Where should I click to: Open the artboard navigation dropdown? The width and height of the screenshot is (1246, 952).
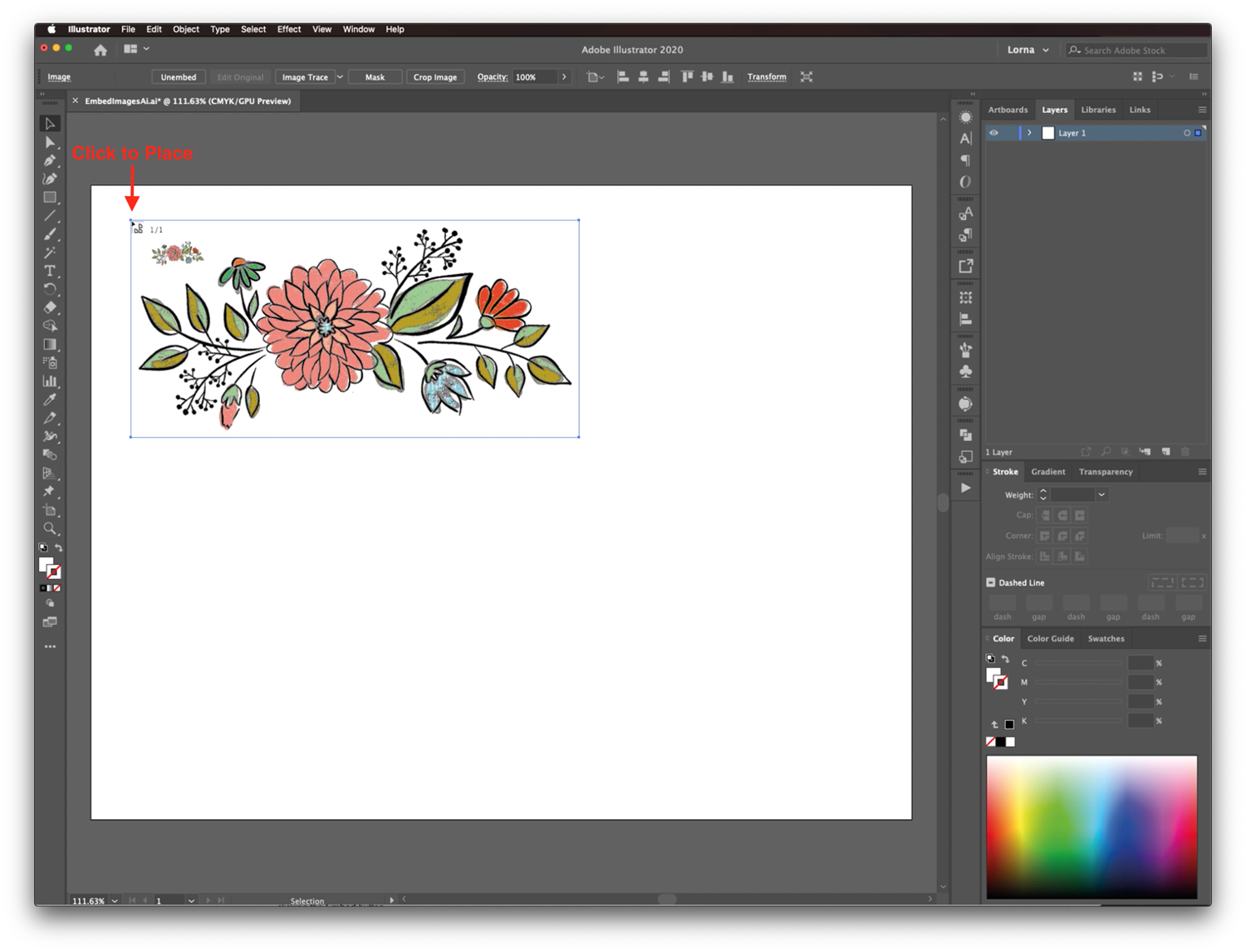pyautogui.click(x=191, y=900)
